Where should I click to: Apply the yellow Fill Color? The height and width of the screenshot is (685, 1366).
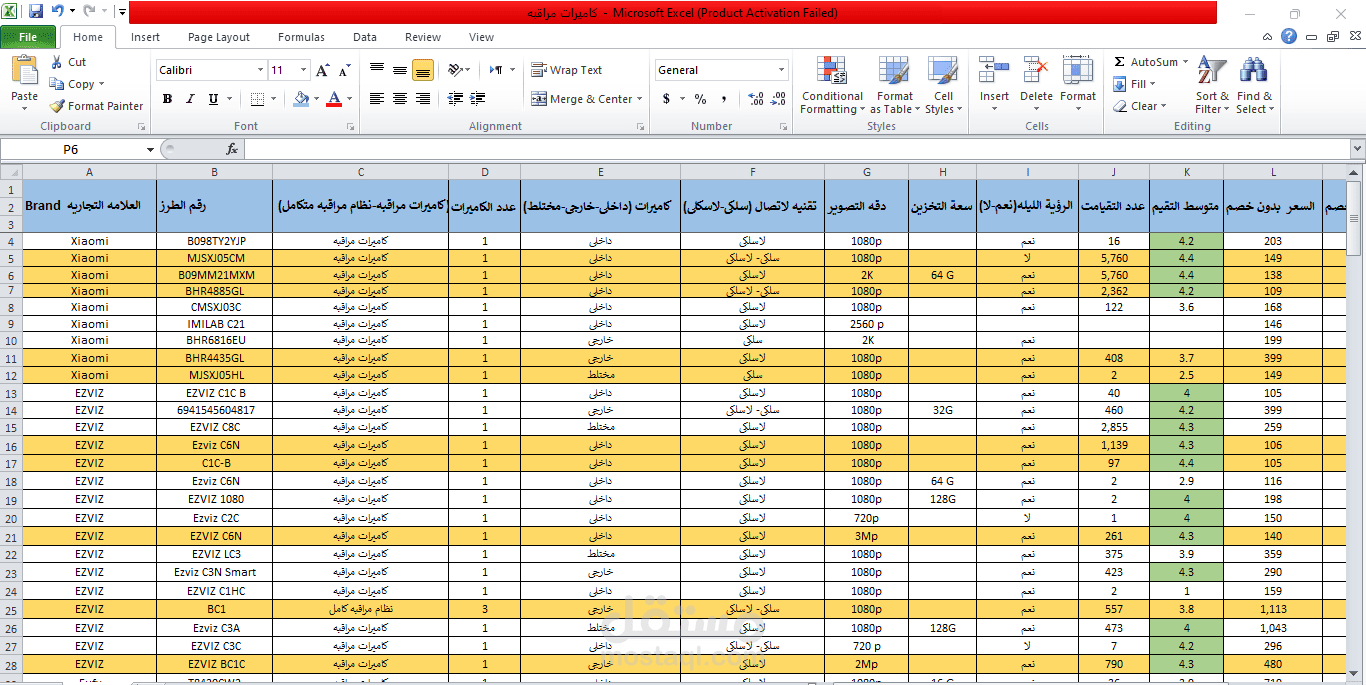click(x=300, y=99)
